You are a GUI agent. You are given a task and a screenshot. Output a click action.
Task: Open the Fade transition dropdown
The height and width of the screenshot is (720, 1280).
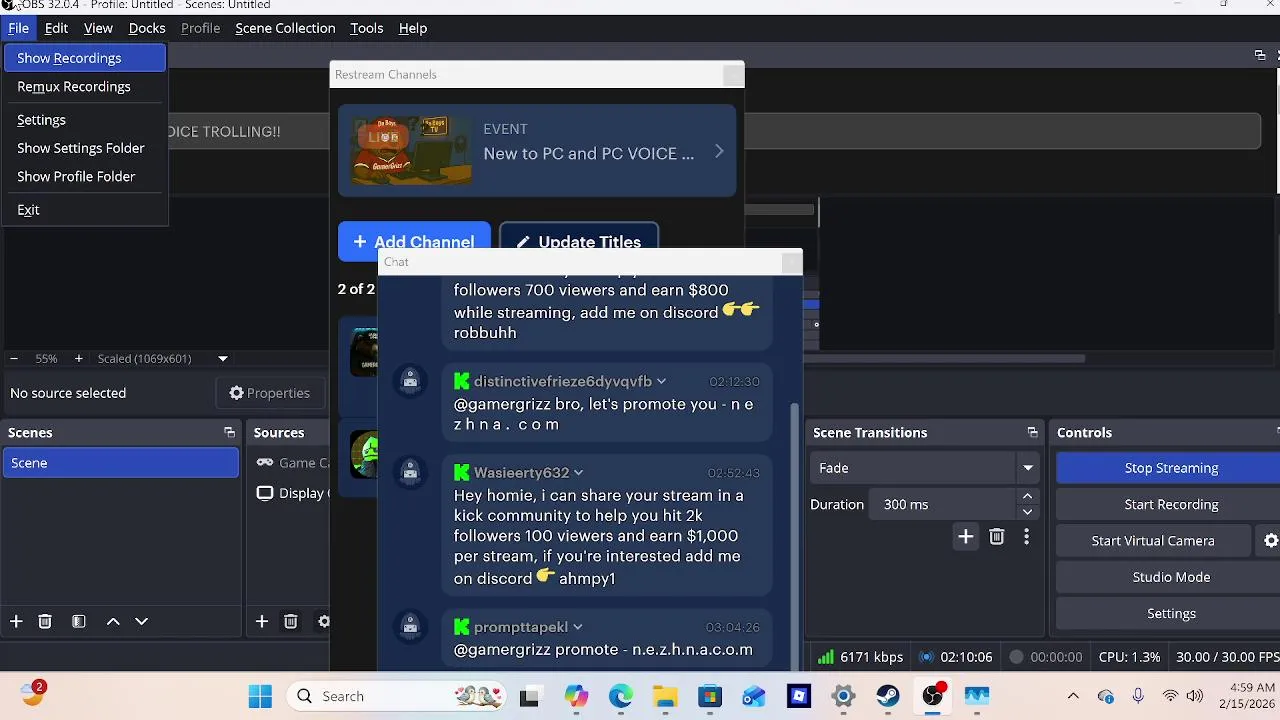926,468
